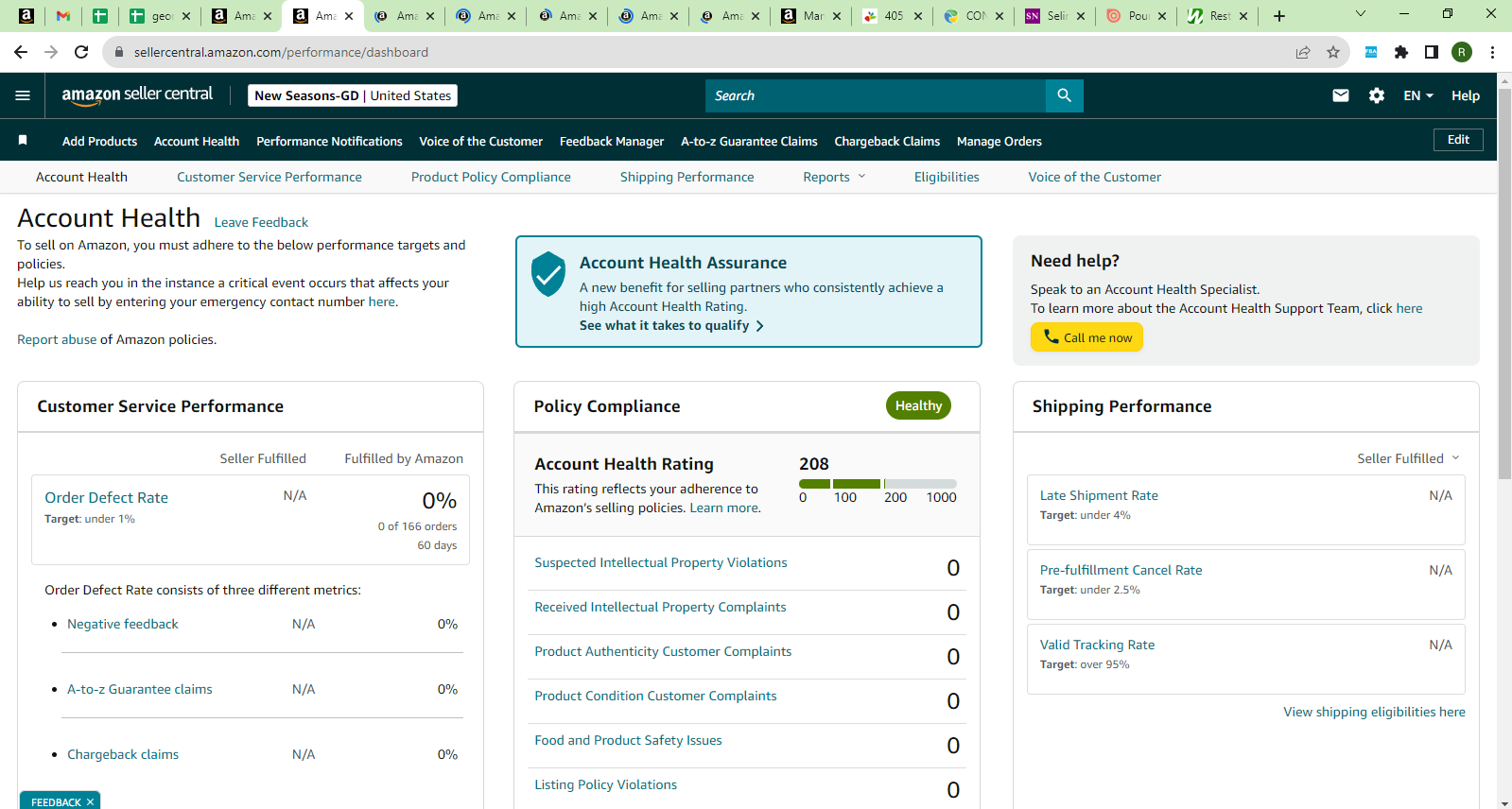Viewport: 1512px width, 809px height.
Task: Reload the page with the refresh icon
Action: (81, 52)
